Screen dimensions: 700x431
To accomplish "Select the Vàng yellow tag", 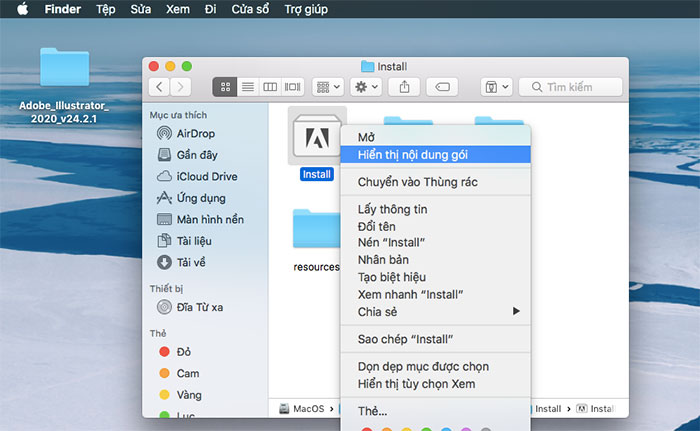I will (x=180, y=395).
